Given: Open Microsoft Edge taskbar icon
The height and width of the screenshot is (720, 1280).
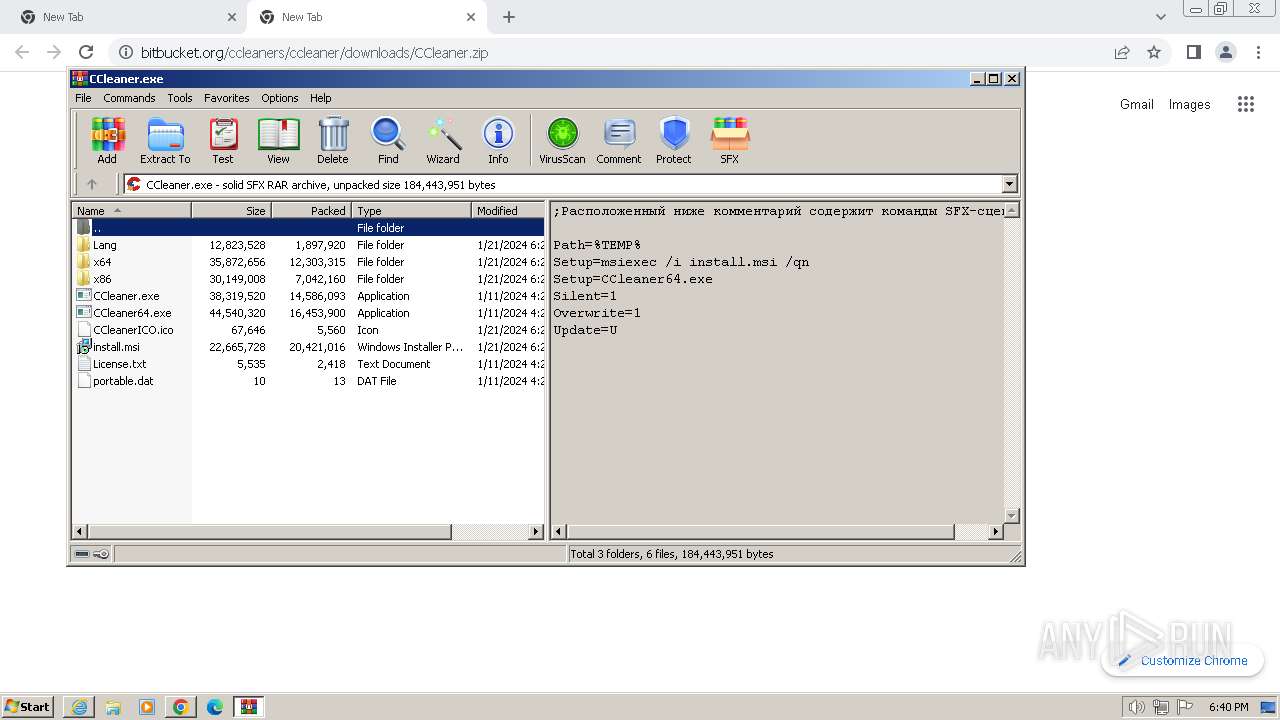Looking at the screenshot, I should tap(215, 707).
